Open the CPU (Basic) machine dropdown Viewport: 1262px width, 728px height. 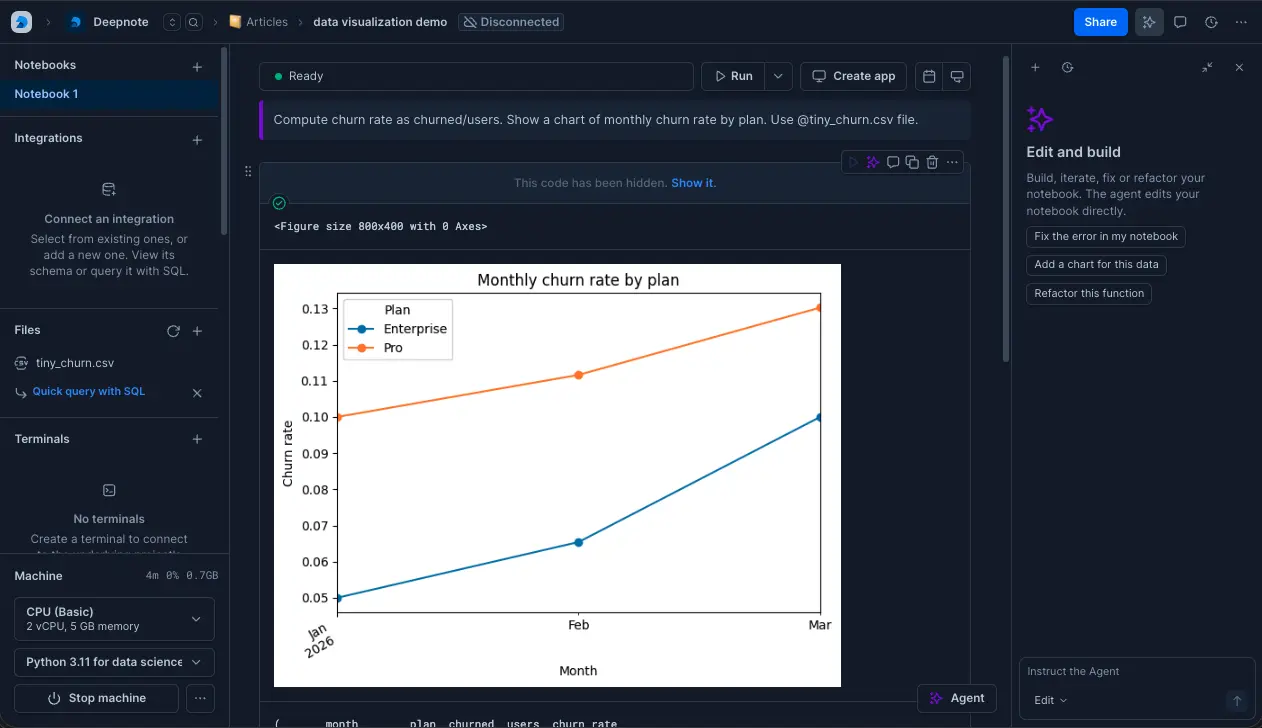click(x=114, y=618)
